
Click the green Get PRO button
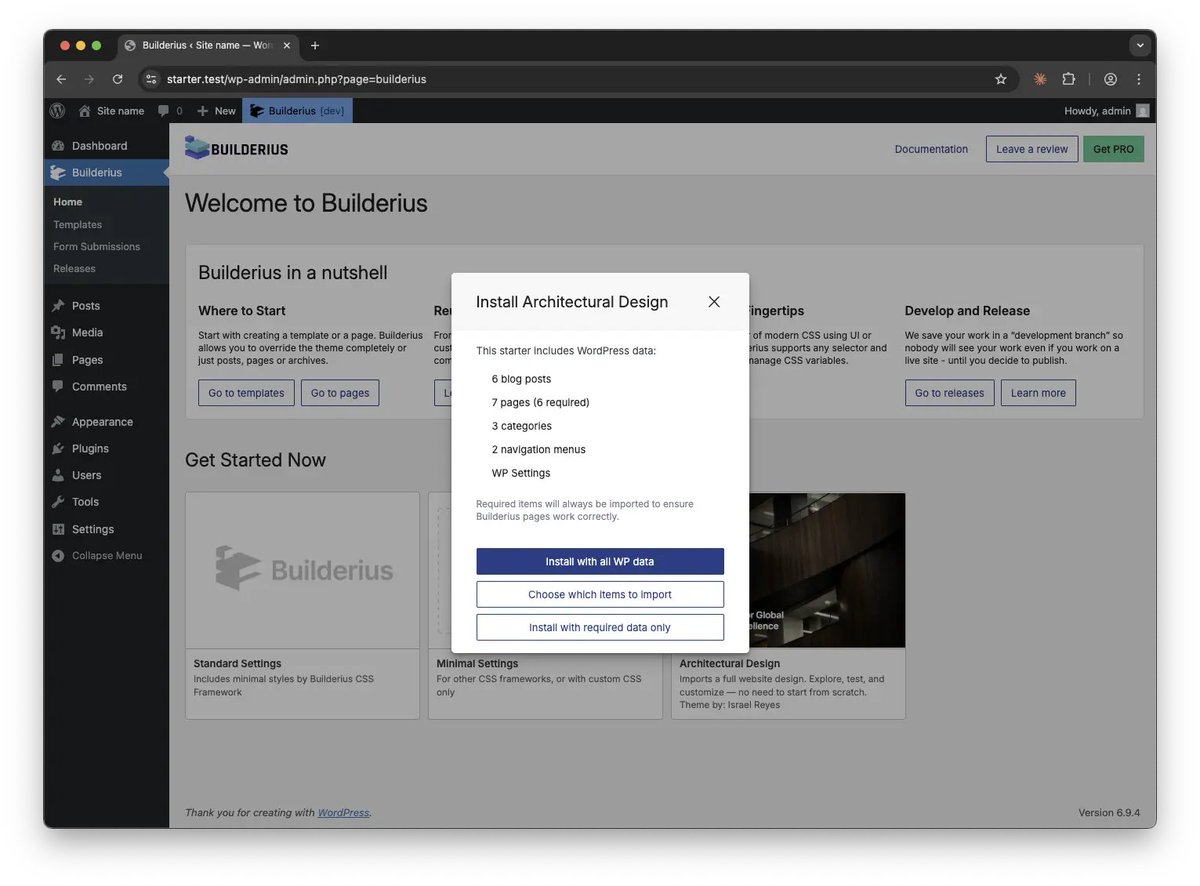point(1113,147)
